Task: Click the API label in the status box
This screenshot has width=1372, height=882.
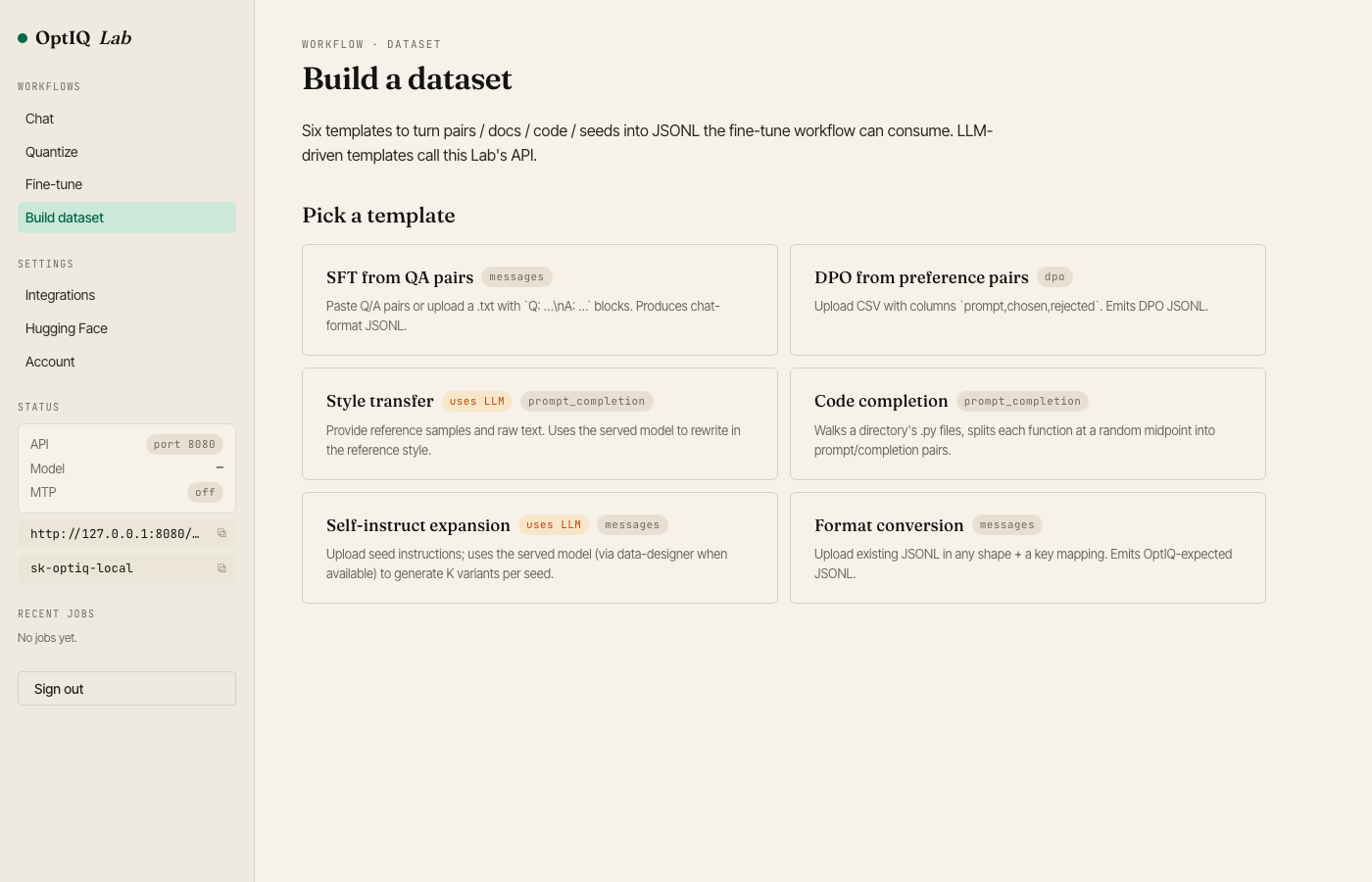Action: coord(39,444)
